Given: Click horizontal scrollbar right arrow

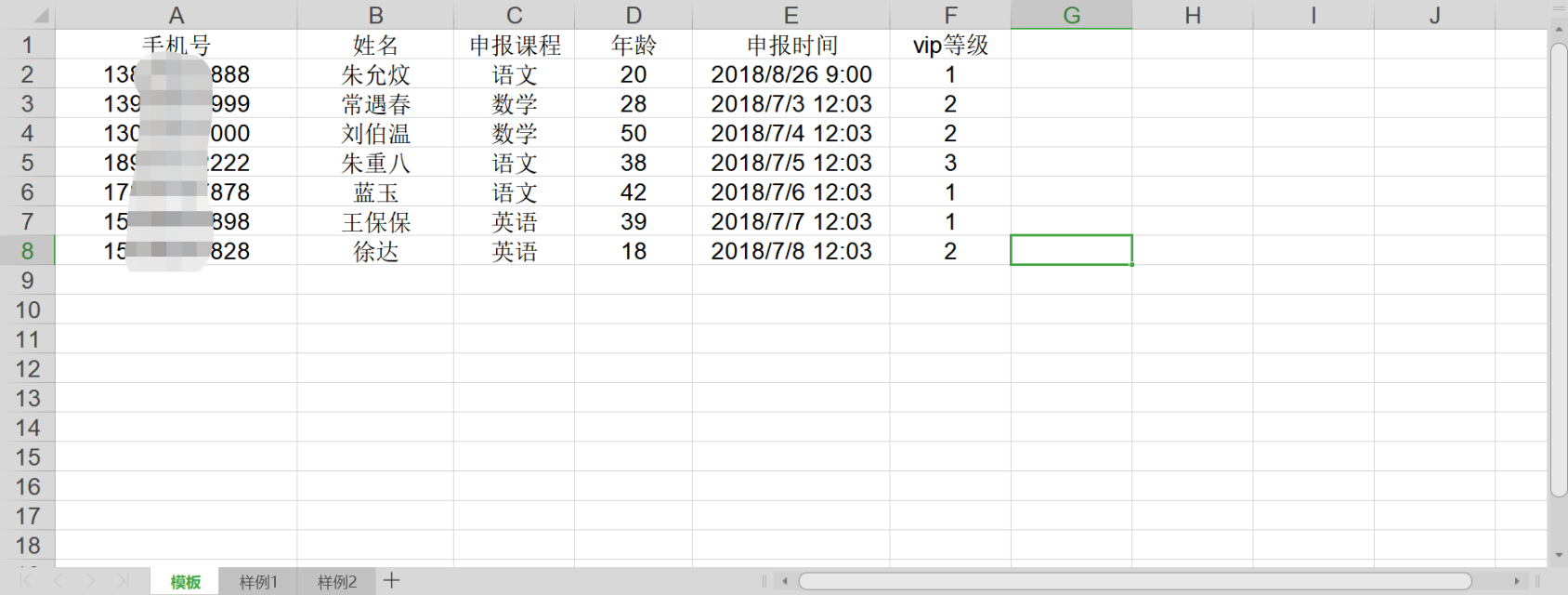Looking at the screenshot, I should pos(1517,581).
